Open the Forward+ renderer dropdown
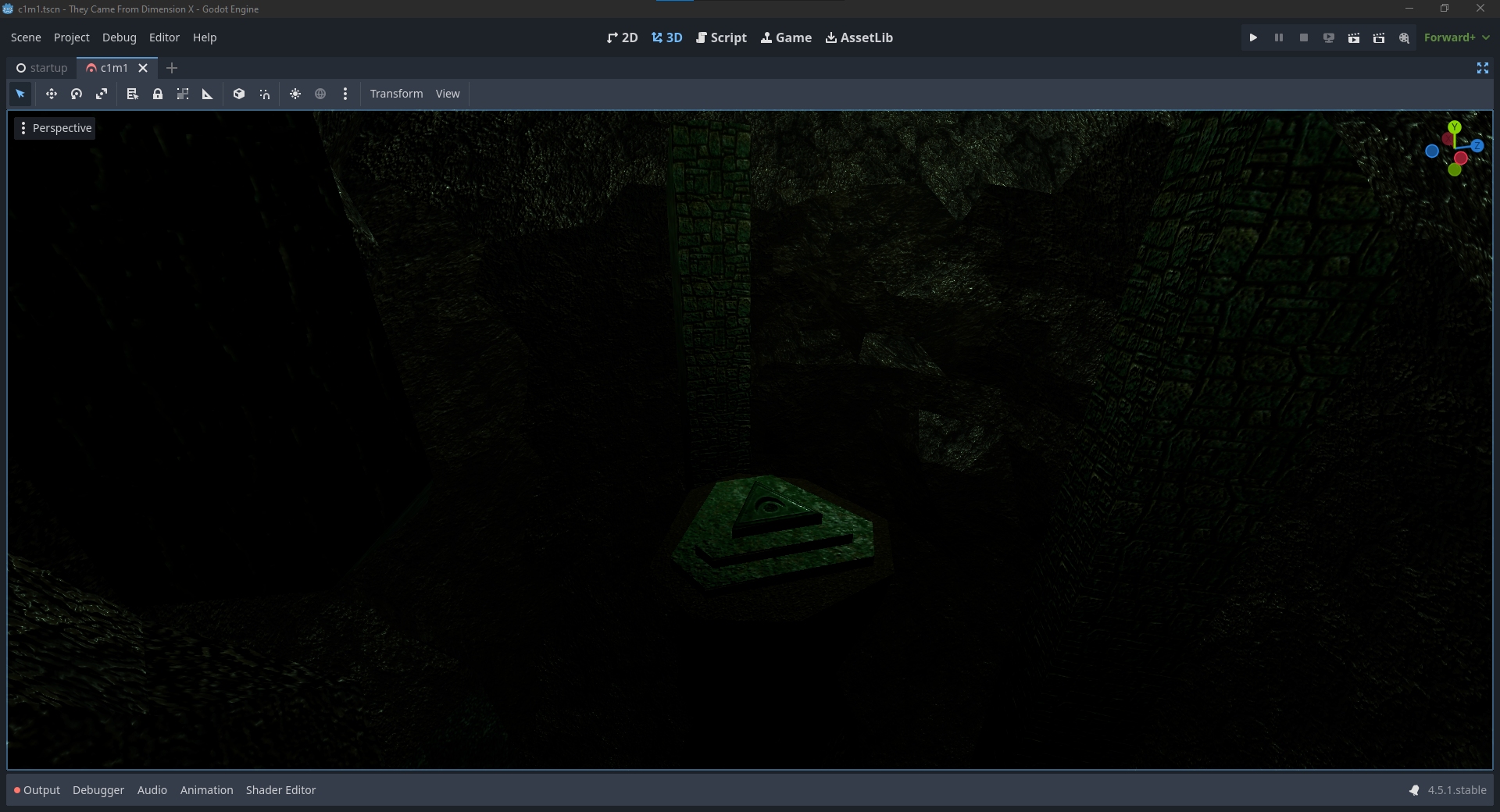Image resolution: width=1500 pixels, height=812 pixels. click(x=1456, y=37)
